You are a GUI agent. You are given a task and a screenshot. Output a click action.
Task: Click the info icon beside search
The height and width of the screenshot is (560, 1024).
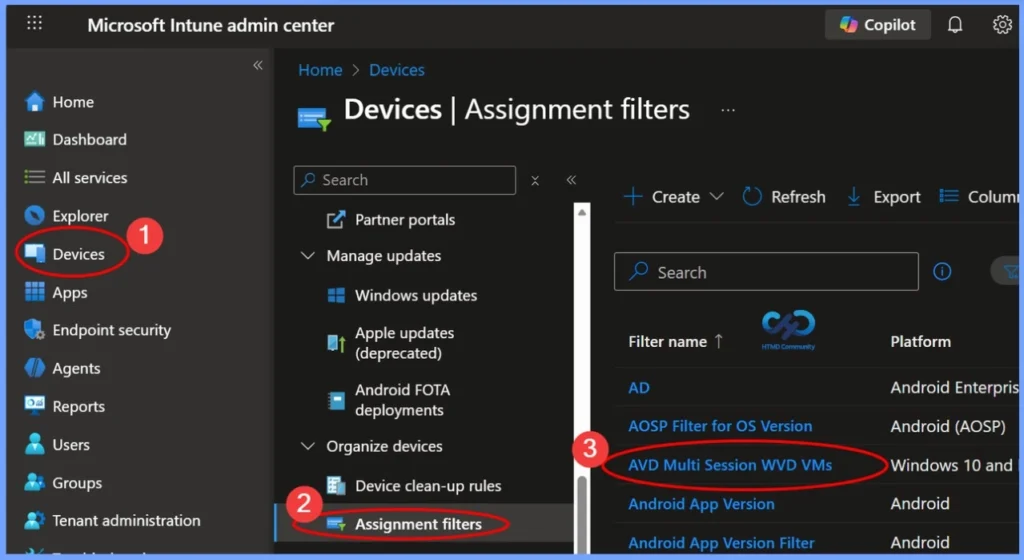(942, 272)
